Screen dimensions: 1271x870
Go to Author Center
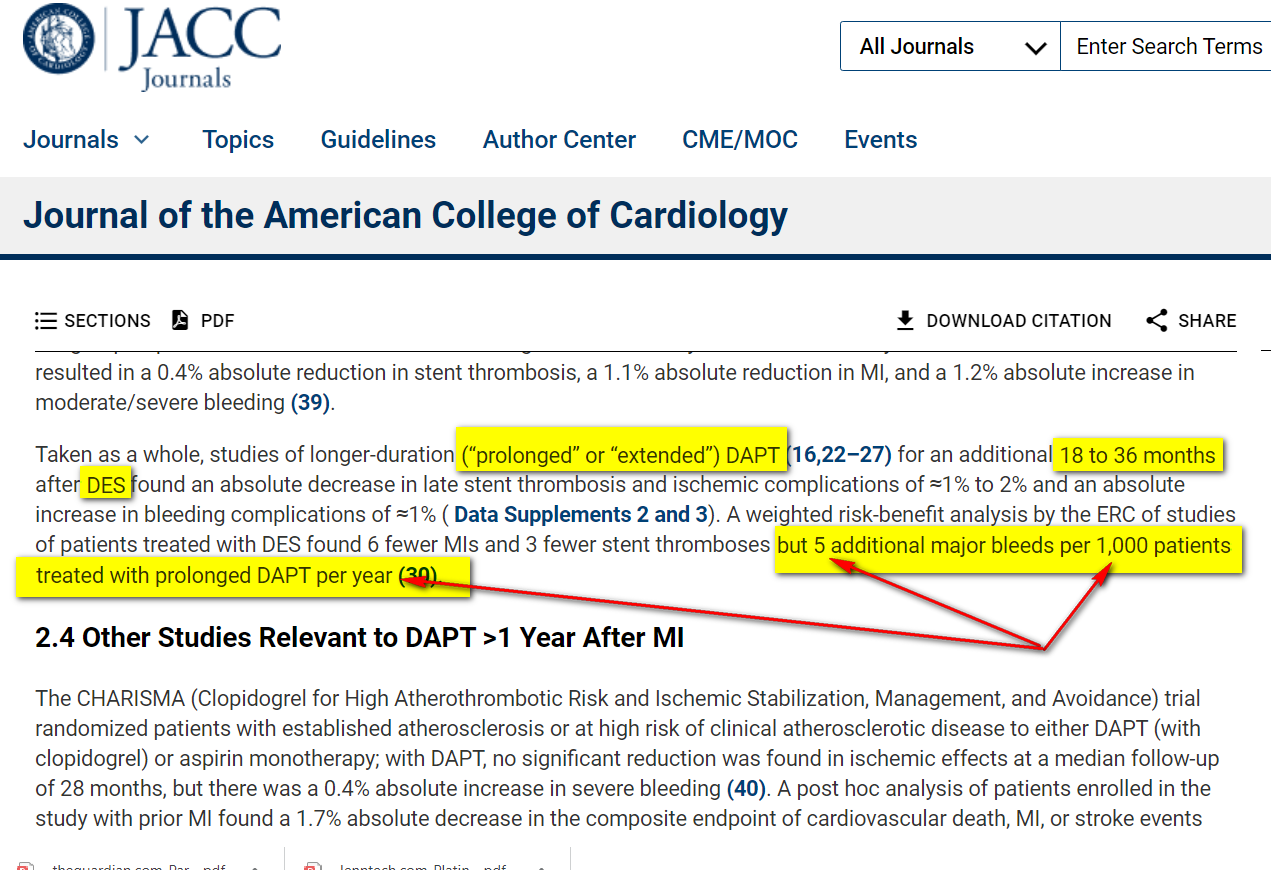[x=559, y=140]
